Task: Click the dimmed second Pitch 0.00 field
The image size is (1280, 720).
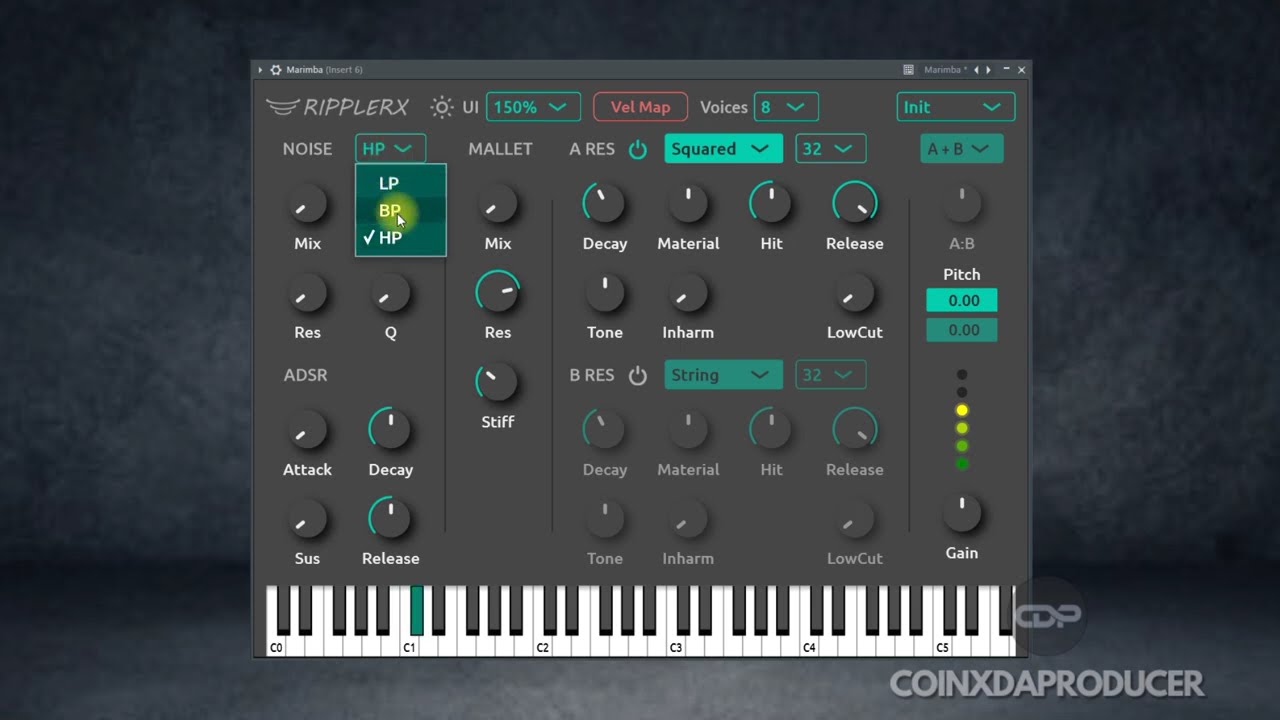Action: 962,330
